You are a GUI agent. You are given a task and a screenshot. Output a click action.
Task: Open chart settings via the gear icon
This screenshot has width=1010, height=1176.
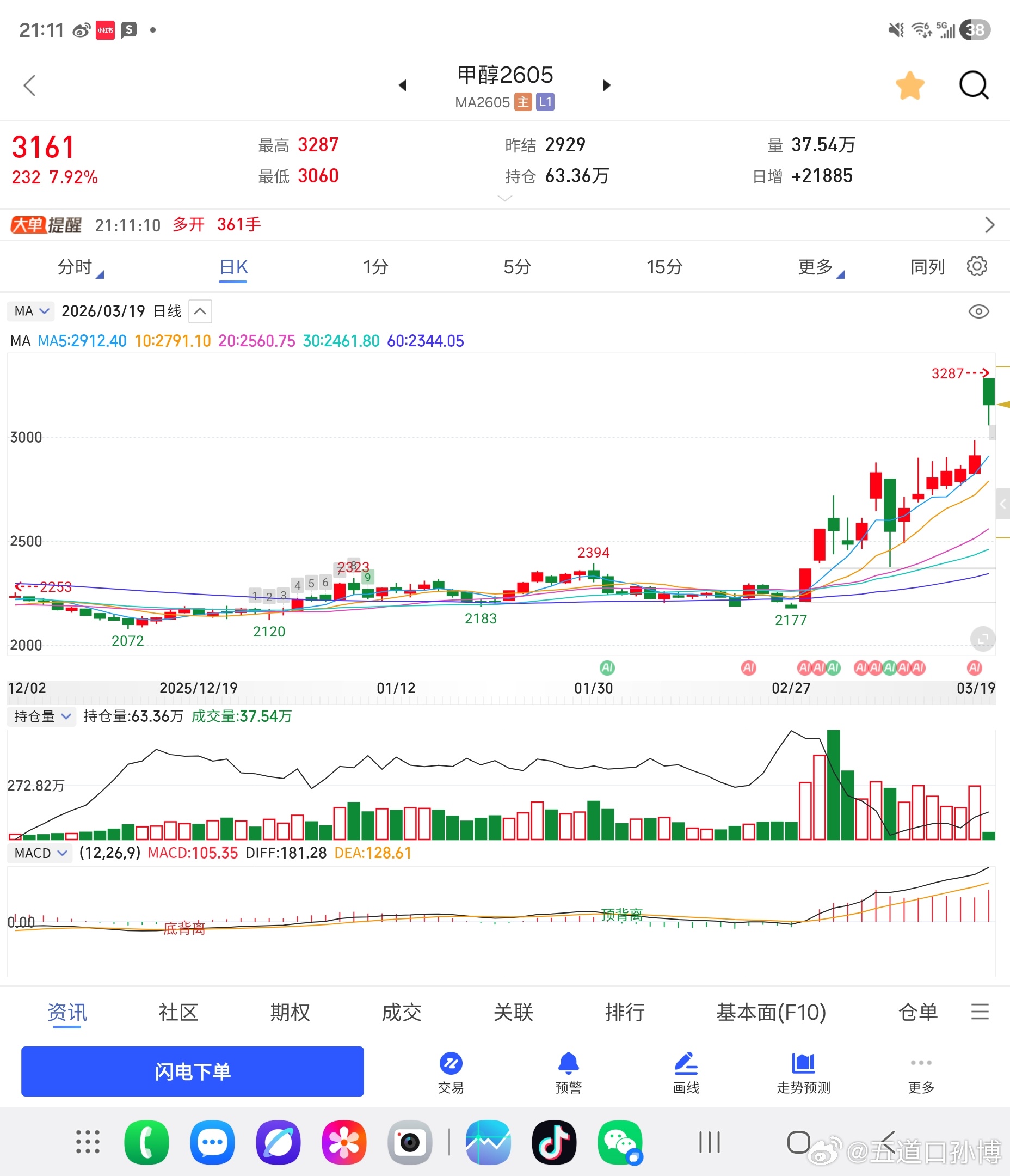(977, 266)
